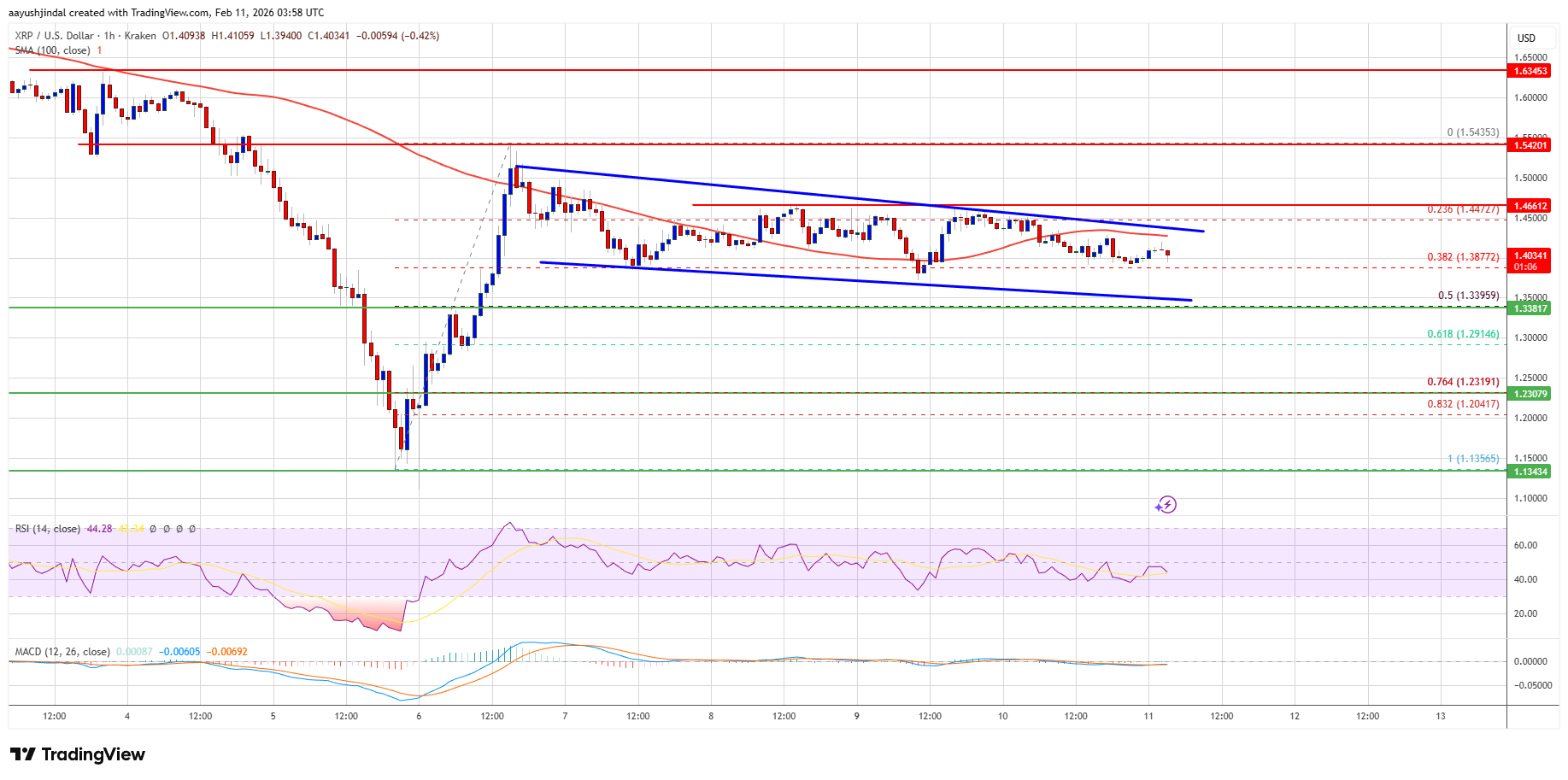Select the XRP / U.S. Dollar symbol name
The image size is (1568, 780).
click(54, 36)
